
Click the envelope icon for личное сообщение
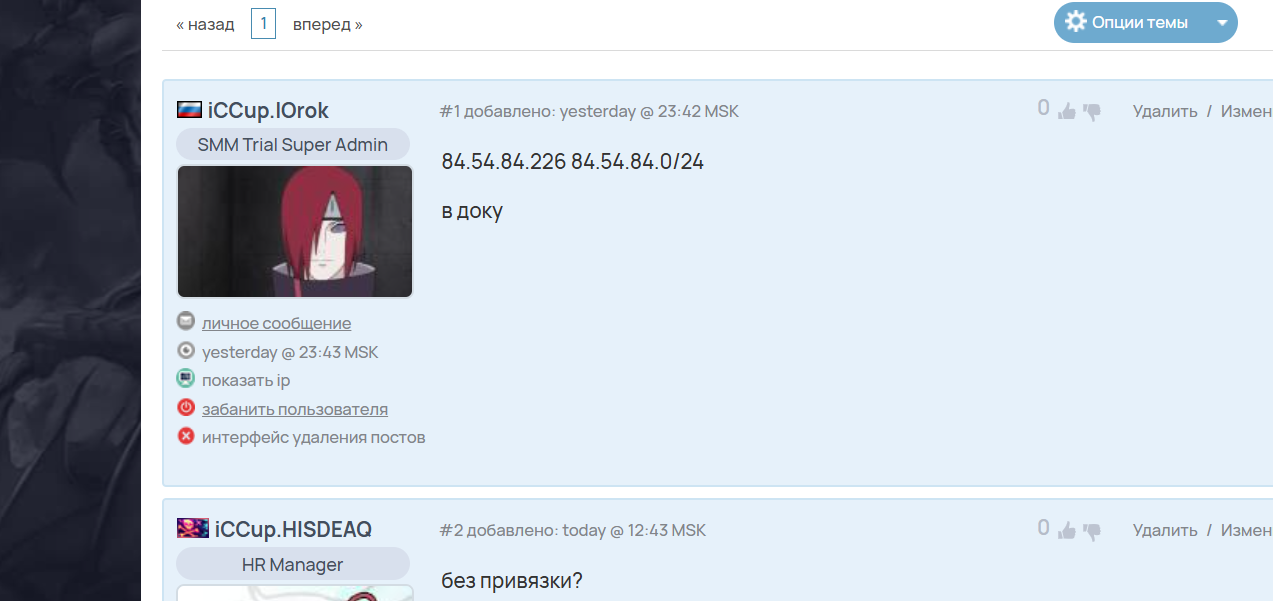click(x=185, y=322)
